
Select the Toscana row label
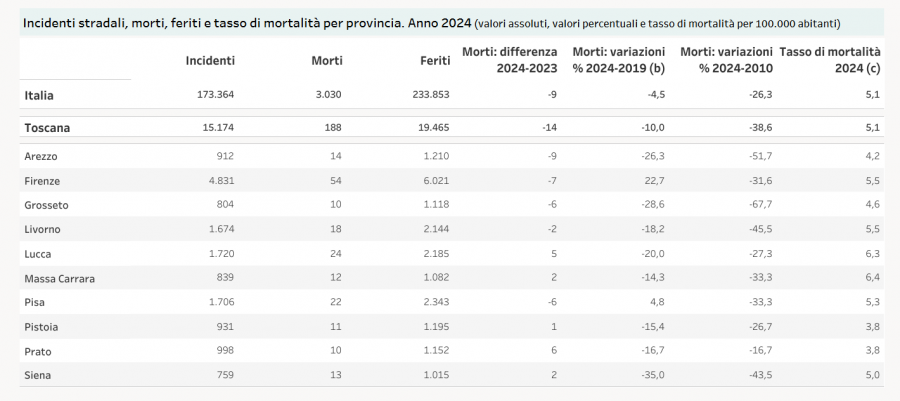tap(46, 128)
